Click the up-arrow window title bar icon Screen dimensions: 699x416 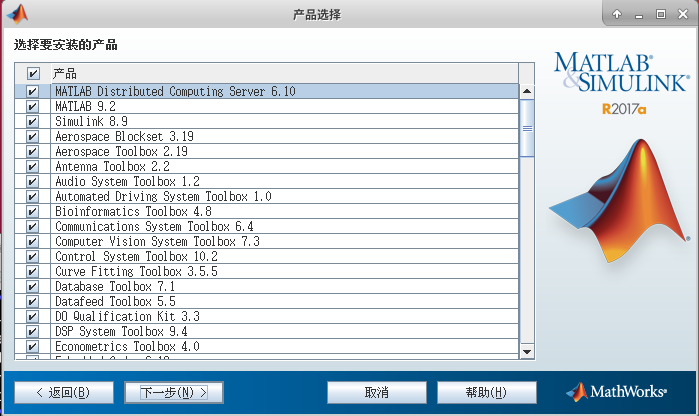617,14
